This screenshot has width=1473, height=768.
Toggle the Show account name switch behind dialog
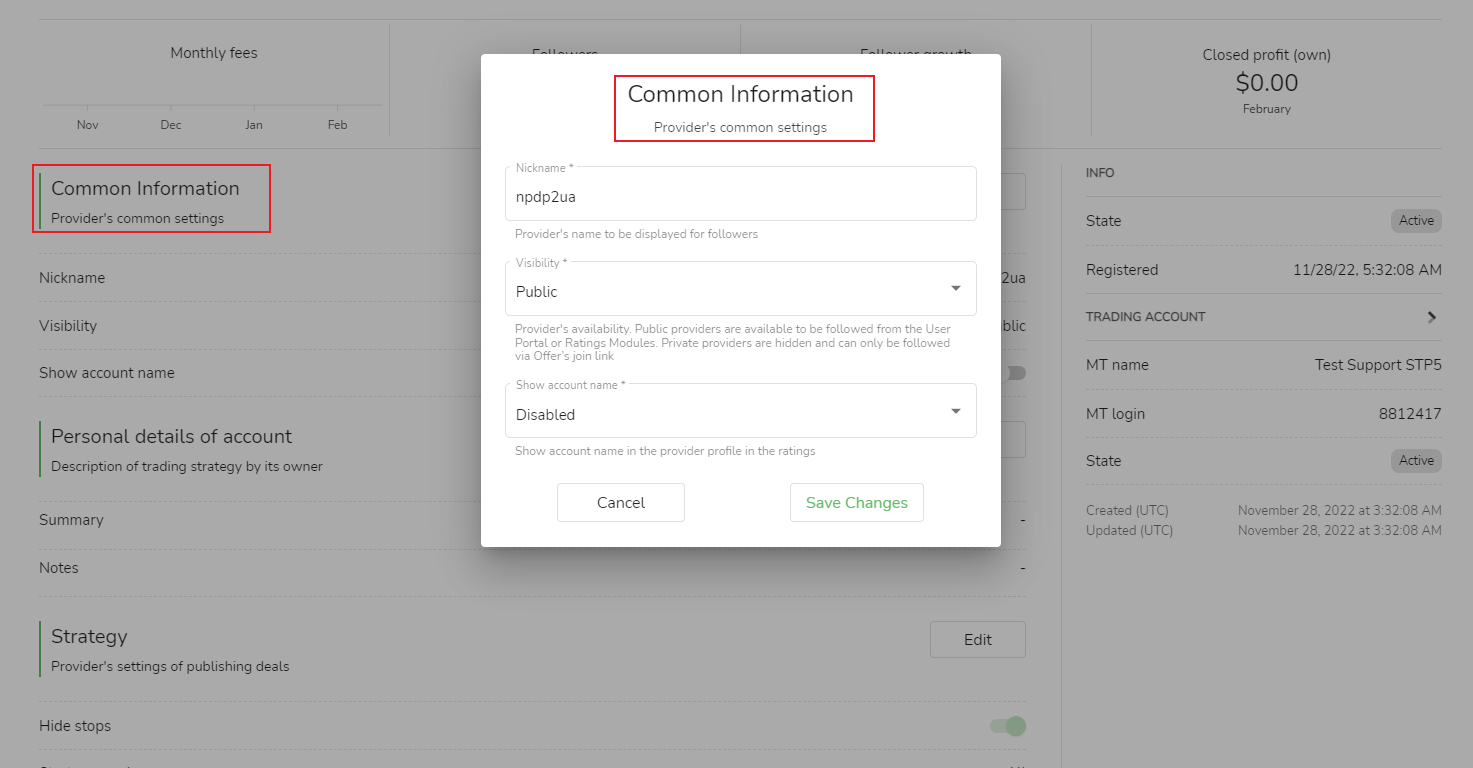click(x=1015, y=373)
